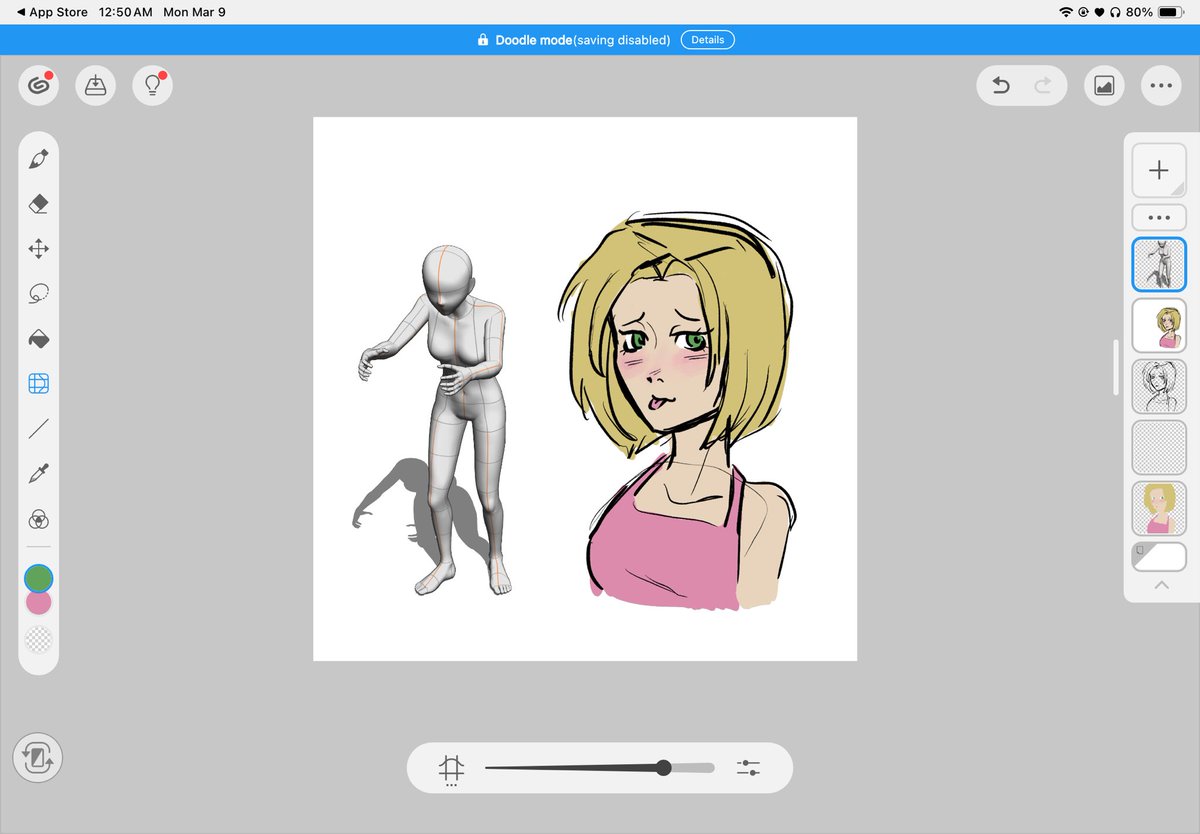Open Doodle mode Details button

click(x=708, y=40)
